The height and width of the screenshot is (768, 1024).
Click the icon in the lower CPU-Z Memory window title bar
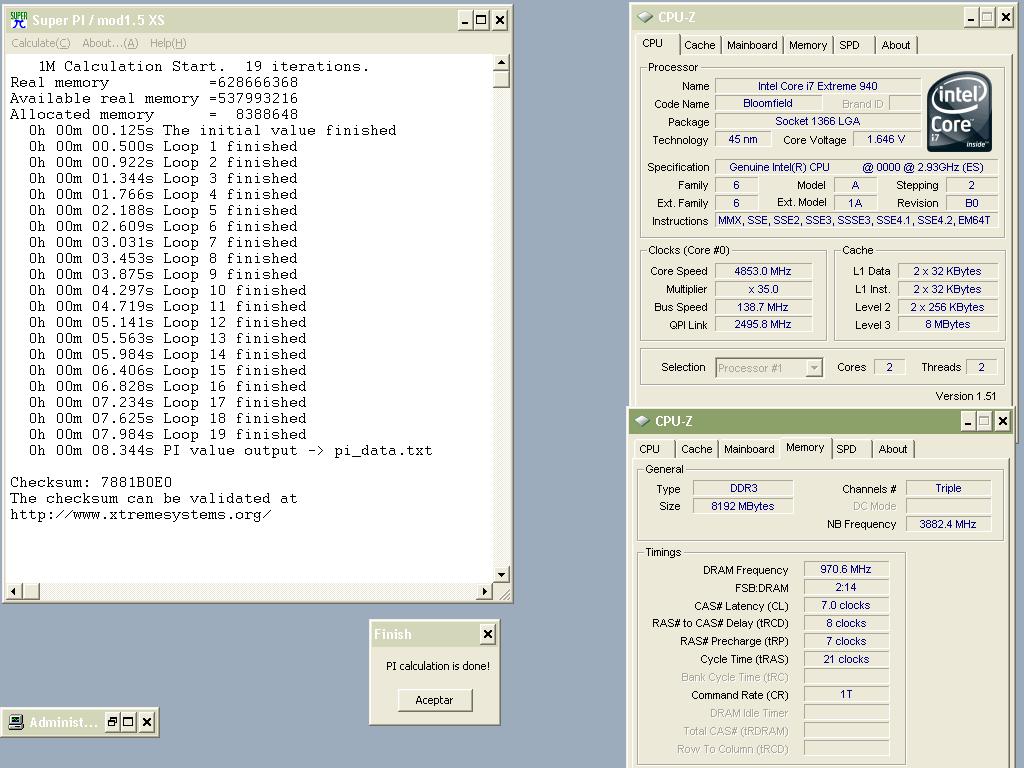tap(643, 421)
